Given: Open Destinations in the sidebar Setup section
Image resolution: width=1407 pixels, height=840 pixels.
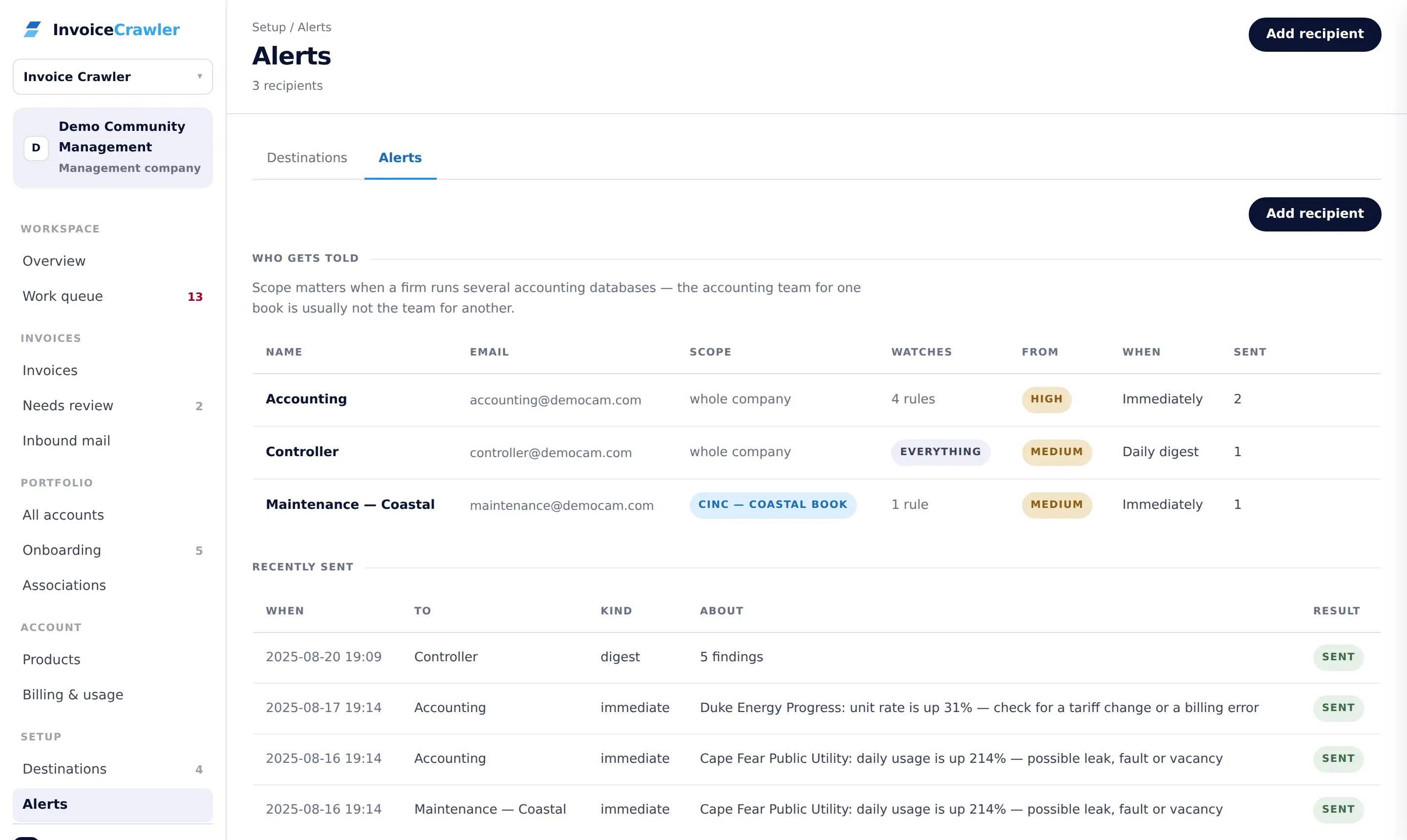Looking at the screenshot, I should tap(113, 768).
